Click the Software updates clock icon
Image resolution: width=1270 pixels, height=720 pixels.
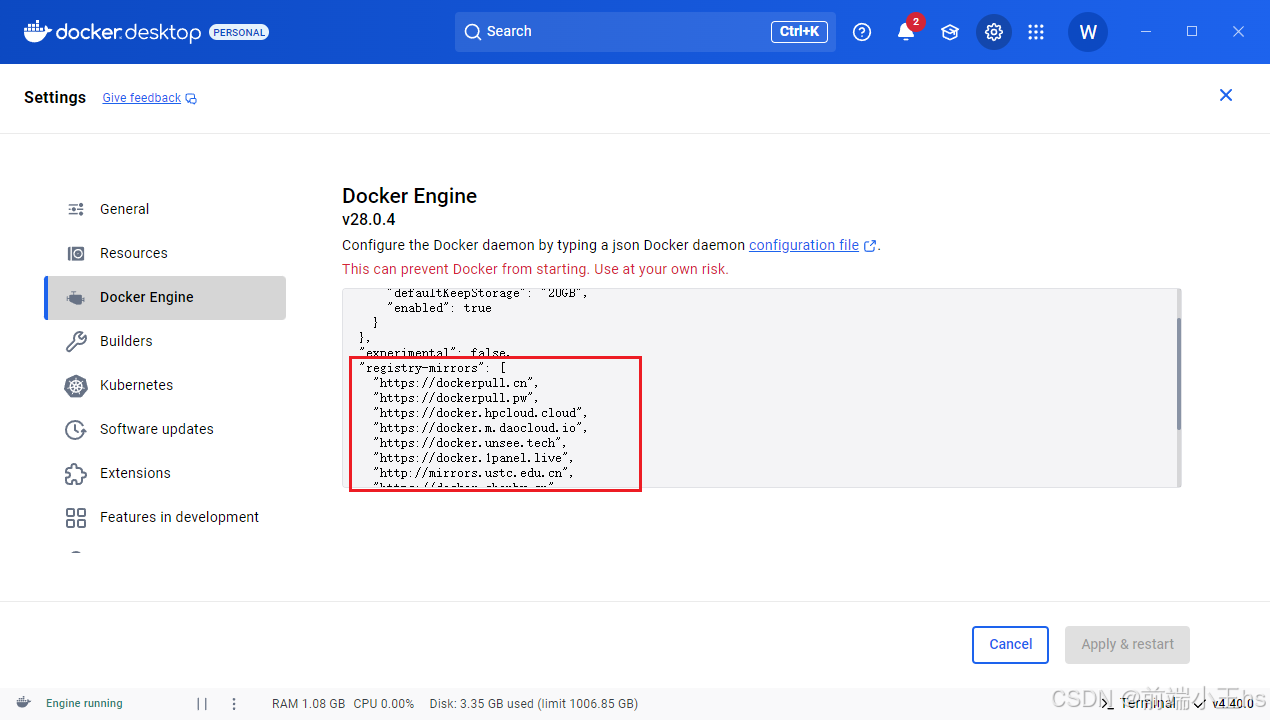[76, 429]
